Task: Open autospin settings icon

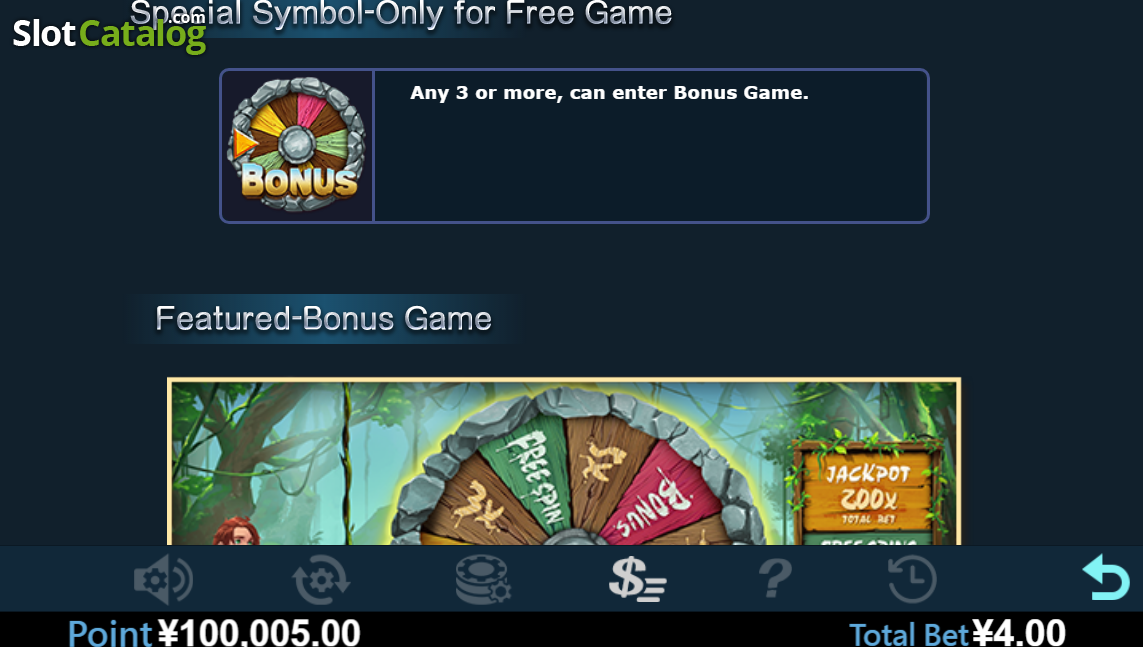Action: coord(321,579)
